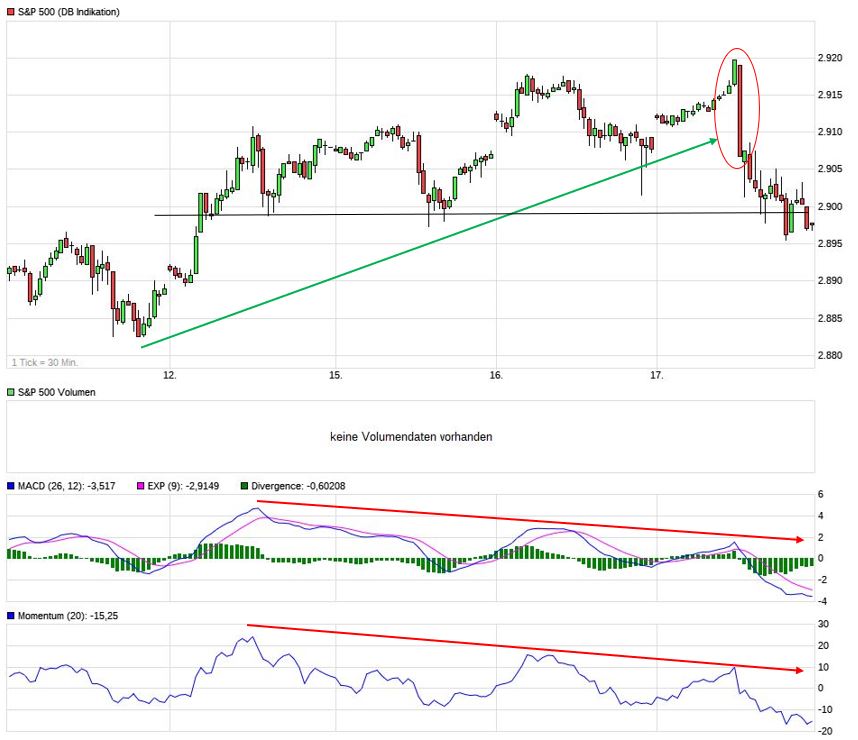The width and height of the screenshot is (858, 740).
Task: Click the 2.920 price axis label
Action: [x=830, y=58]
